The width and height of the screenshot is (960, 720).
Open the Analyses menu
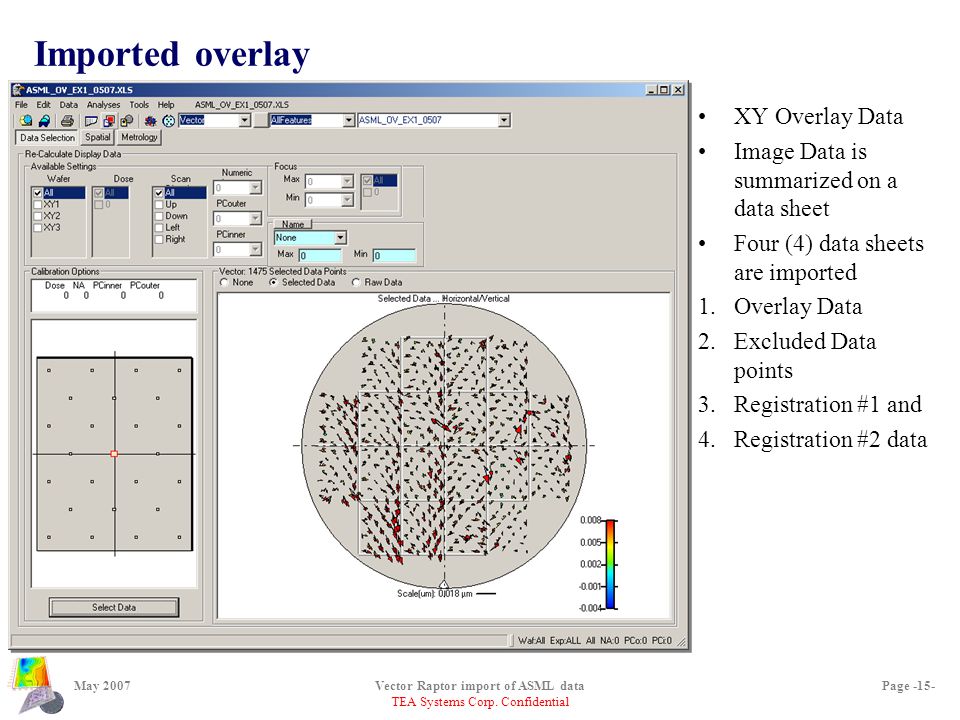point(103,105)
